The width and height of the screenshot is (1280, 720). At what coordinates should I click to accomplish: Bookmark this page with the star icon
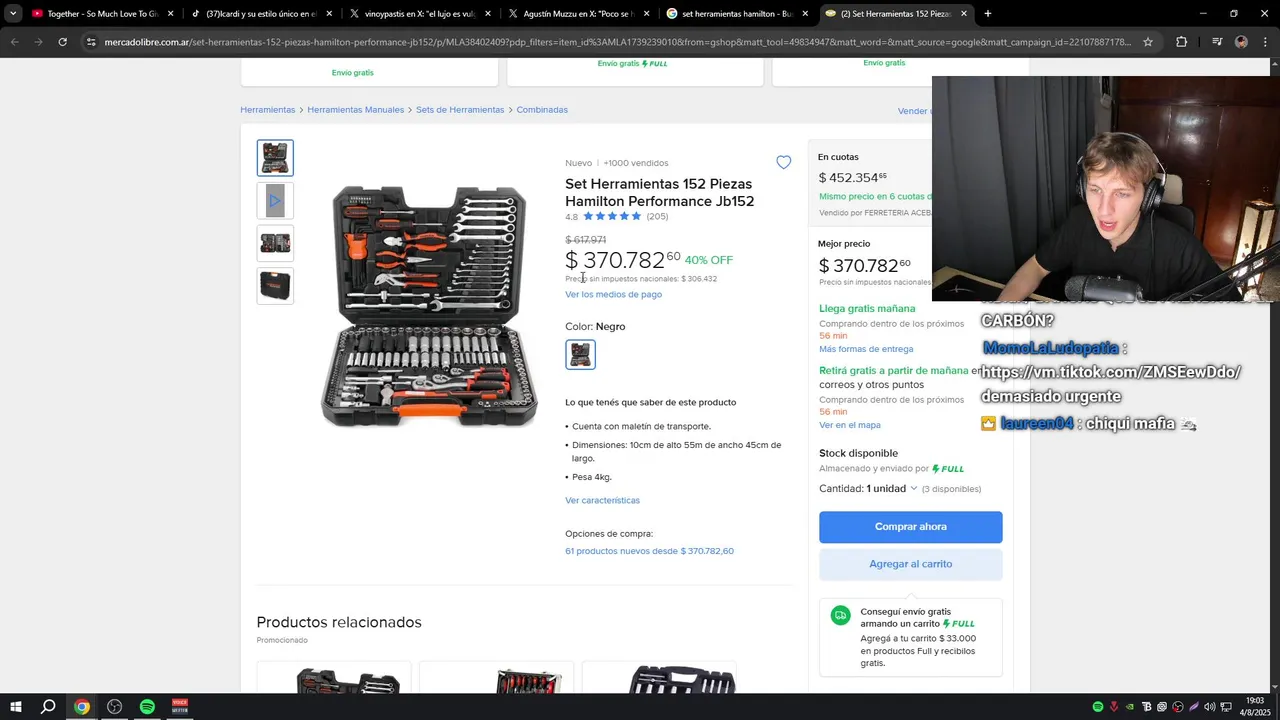click(1148, 42)
